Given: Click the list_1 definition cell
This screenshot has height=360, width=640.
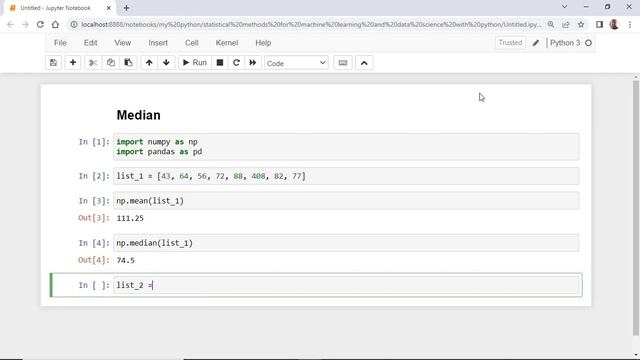Looking at the screenshot, I should 346,176.
